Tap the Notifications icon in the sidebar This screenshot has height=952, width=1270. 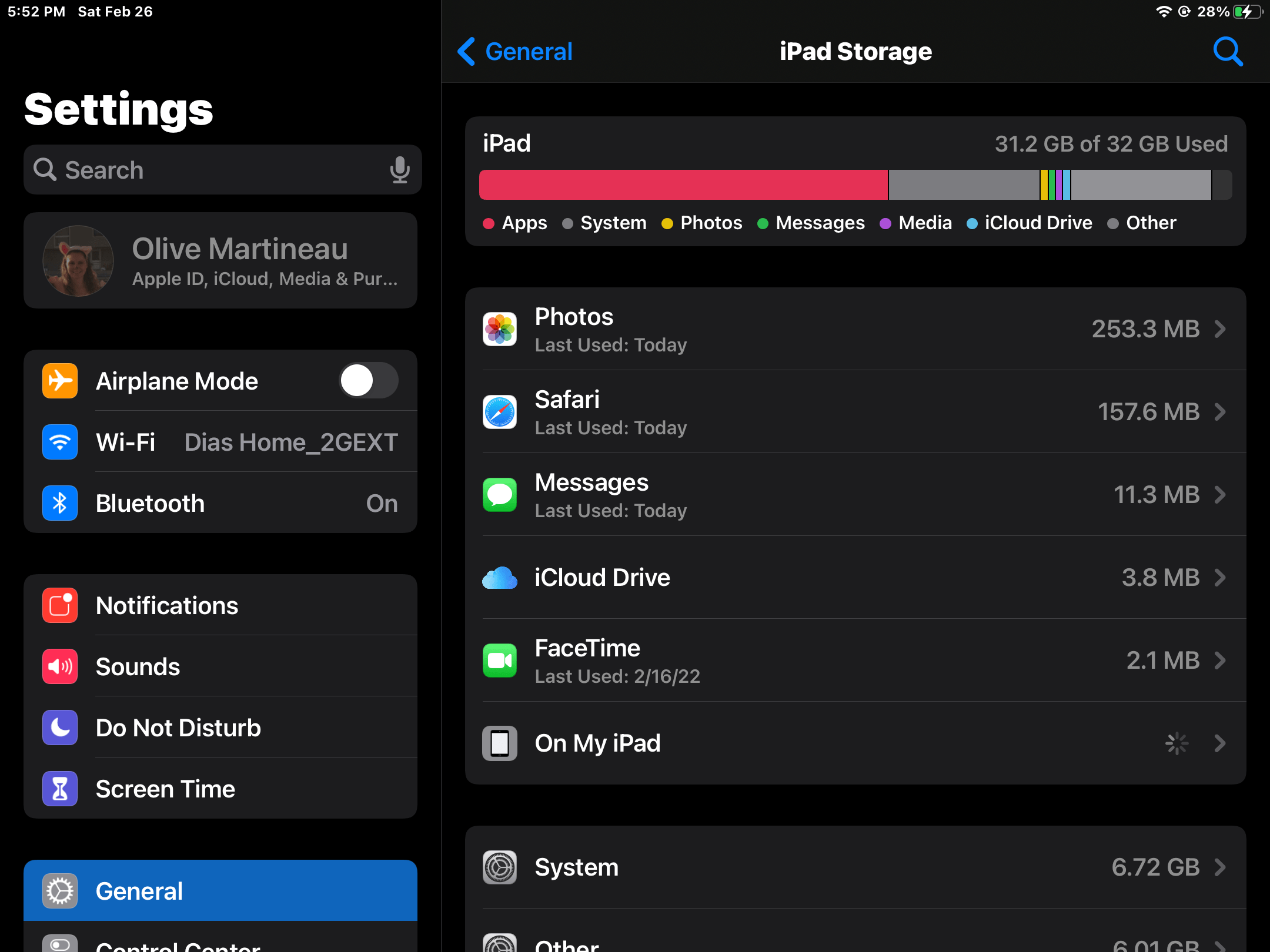pyautogui.click(x=59, y=605)
